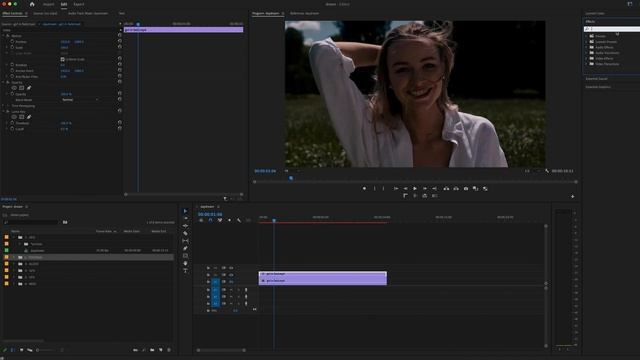Open Blend Mode dropdown set to Normal
This screenshot has width=640, height=360.
(x=80, y=100)
